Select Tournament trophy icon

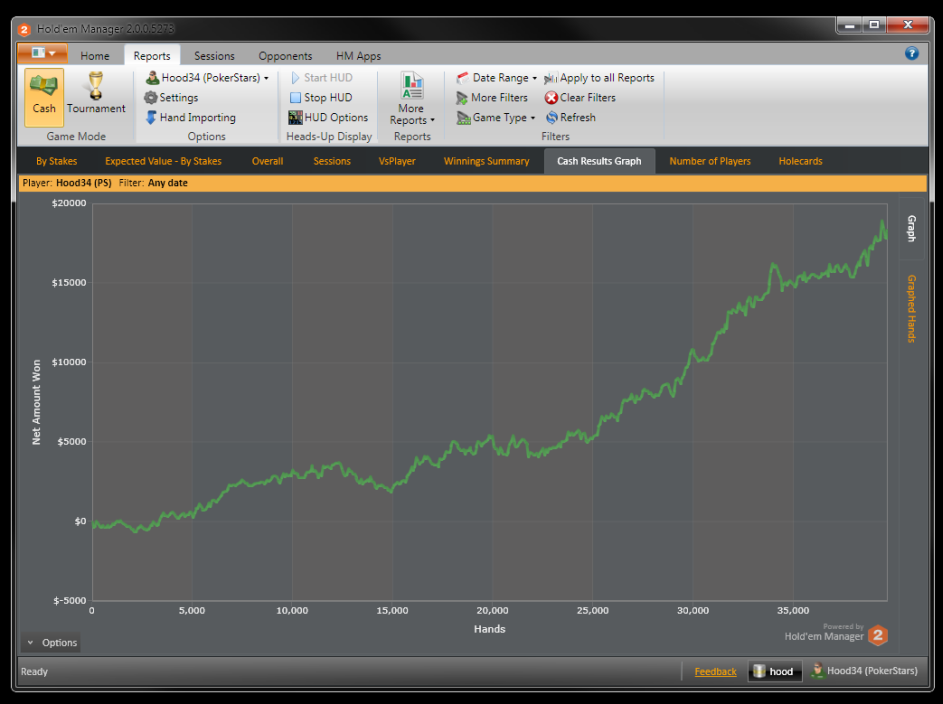[96, 94]
